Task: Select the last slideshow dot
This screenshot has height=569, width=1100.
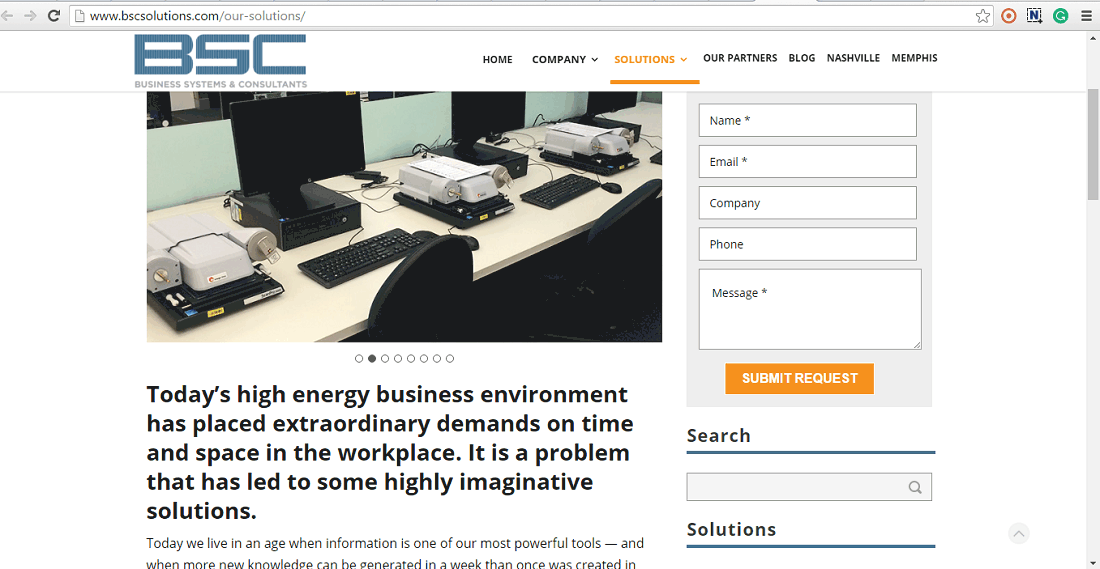Action: click(x=450, y=358)
